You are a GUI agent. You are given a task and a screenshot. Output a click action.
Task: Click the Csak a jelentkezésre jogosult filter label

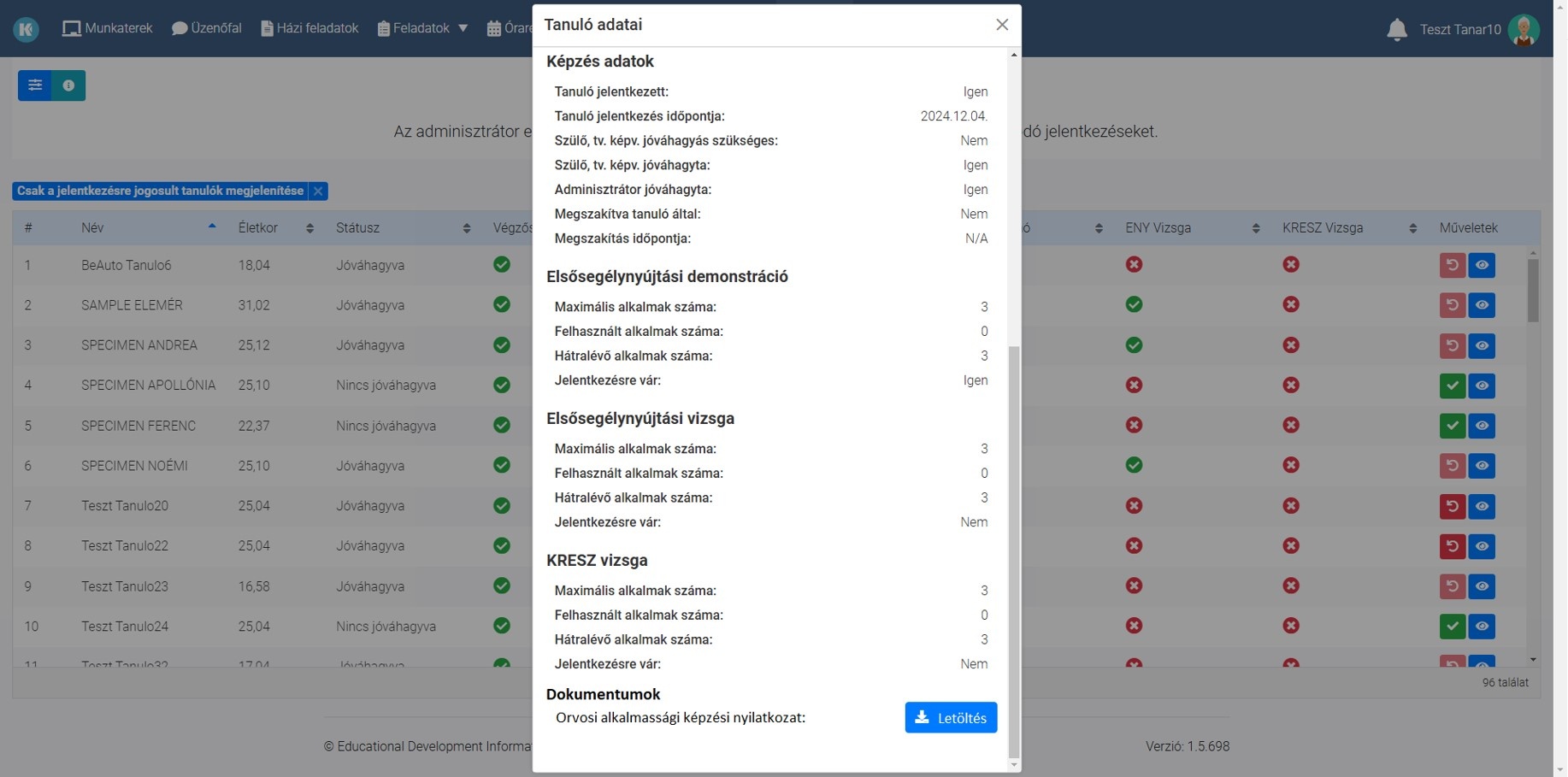pyautogui.click(x=161, y=191)
